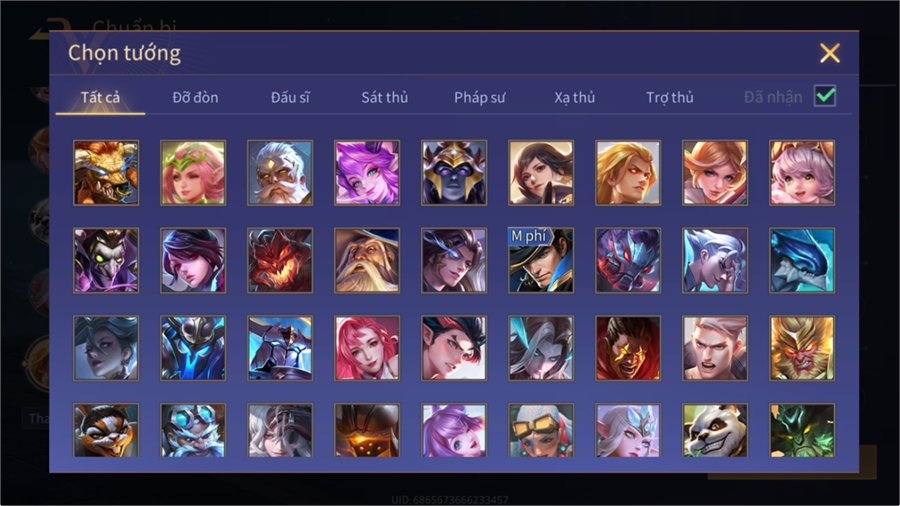Select the 'Tất cả' tab
The width and height of the screenshot is (900, 506).
[x=100, y=98]
